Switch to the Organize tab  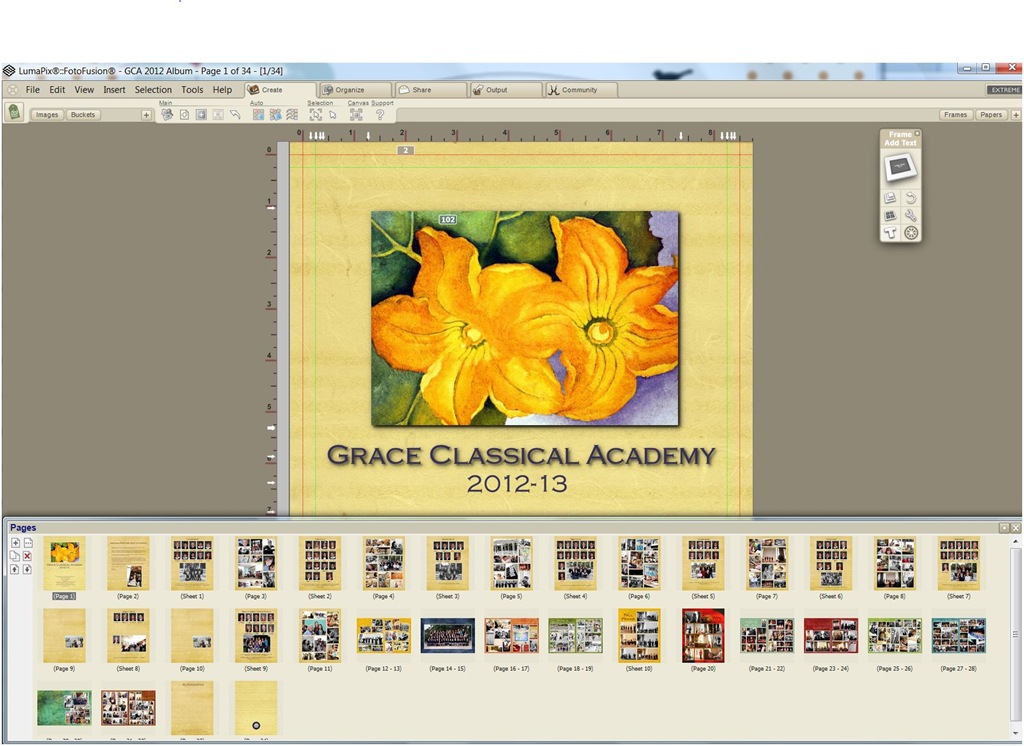coord(350,90)
